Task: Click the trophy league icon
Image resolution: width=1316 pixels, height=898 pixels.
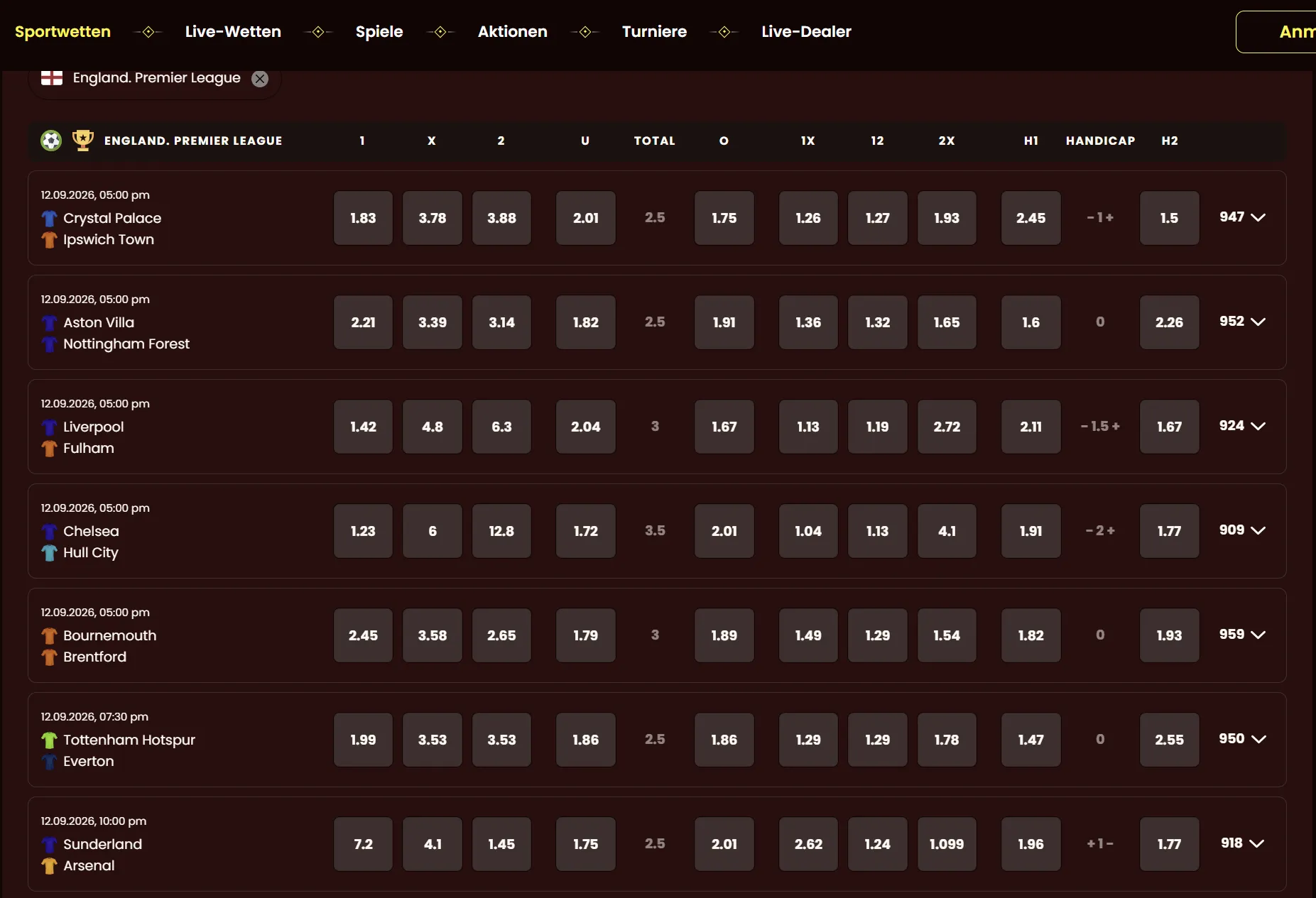Action: click(x=83, y=140)
